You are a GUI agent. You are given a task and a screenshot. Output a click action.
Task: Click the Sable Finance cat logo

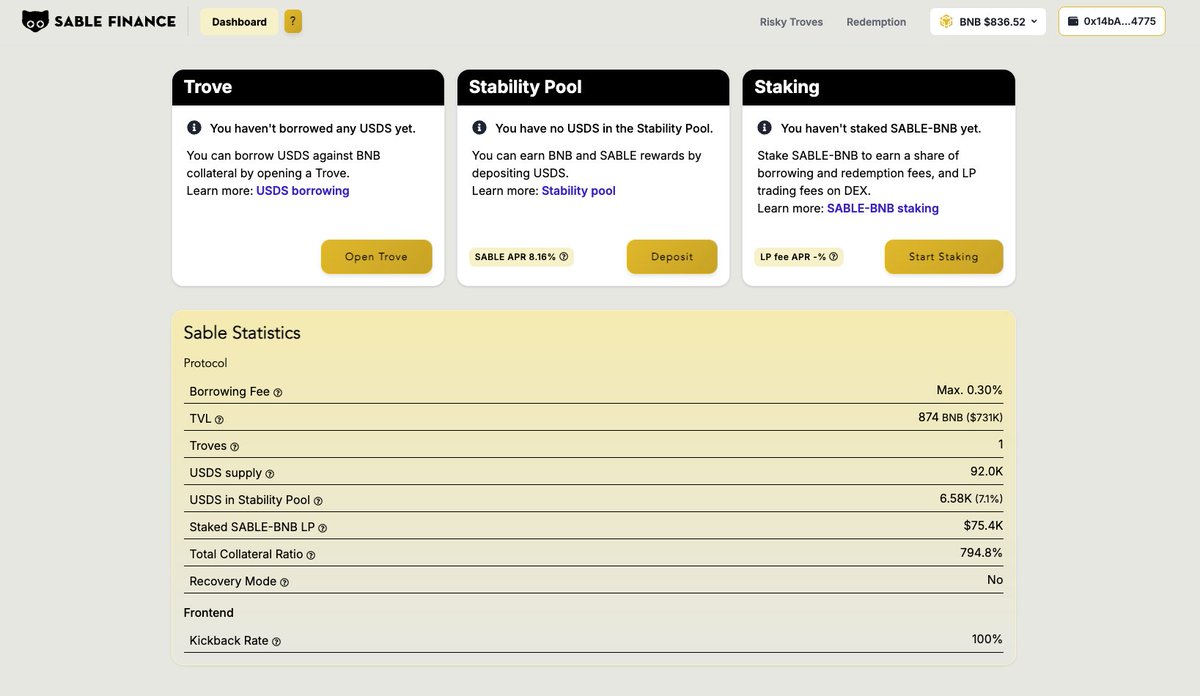tap(36, 21)
